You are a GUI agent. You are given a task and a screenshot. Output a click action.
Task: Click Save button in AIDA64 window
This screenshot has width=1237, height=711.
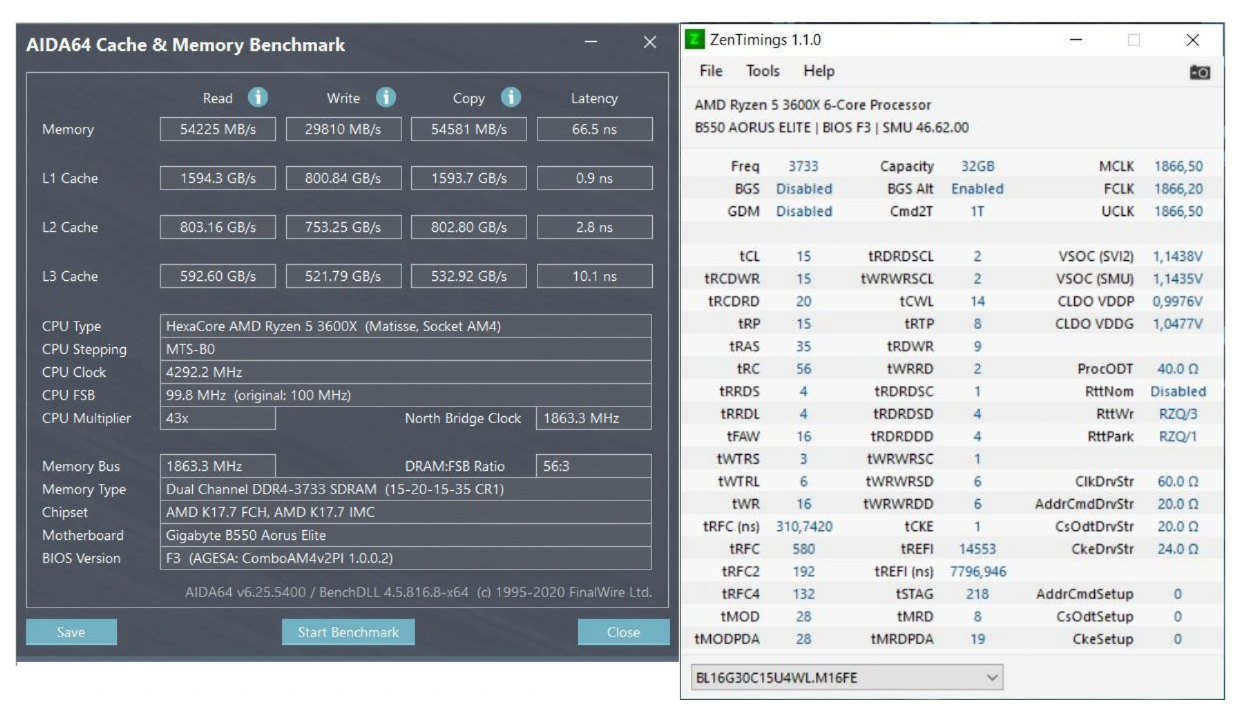[71, 632]
